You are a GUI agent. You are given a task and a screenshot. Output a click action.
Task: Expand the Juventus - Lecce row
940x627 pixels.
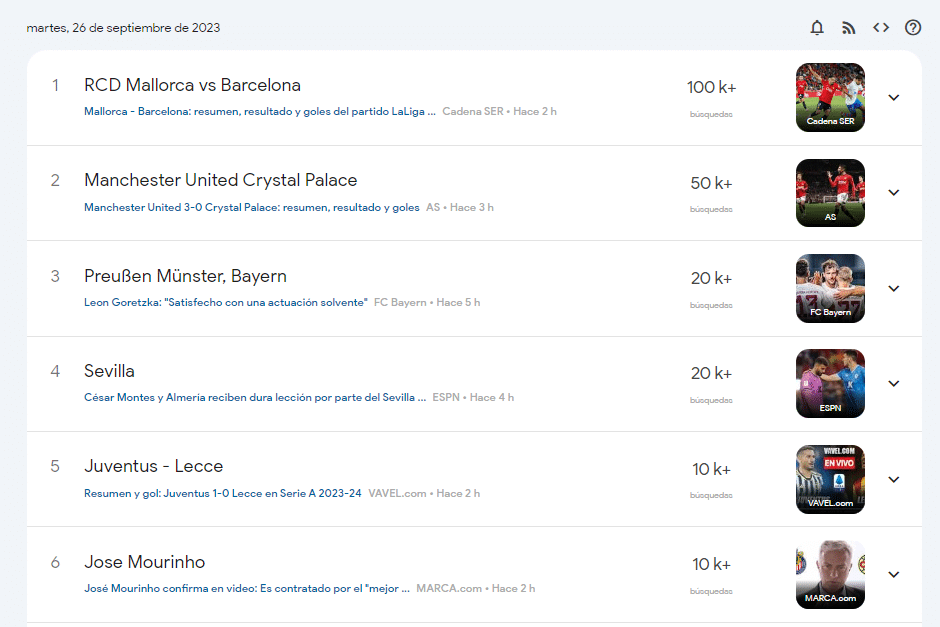894,479
